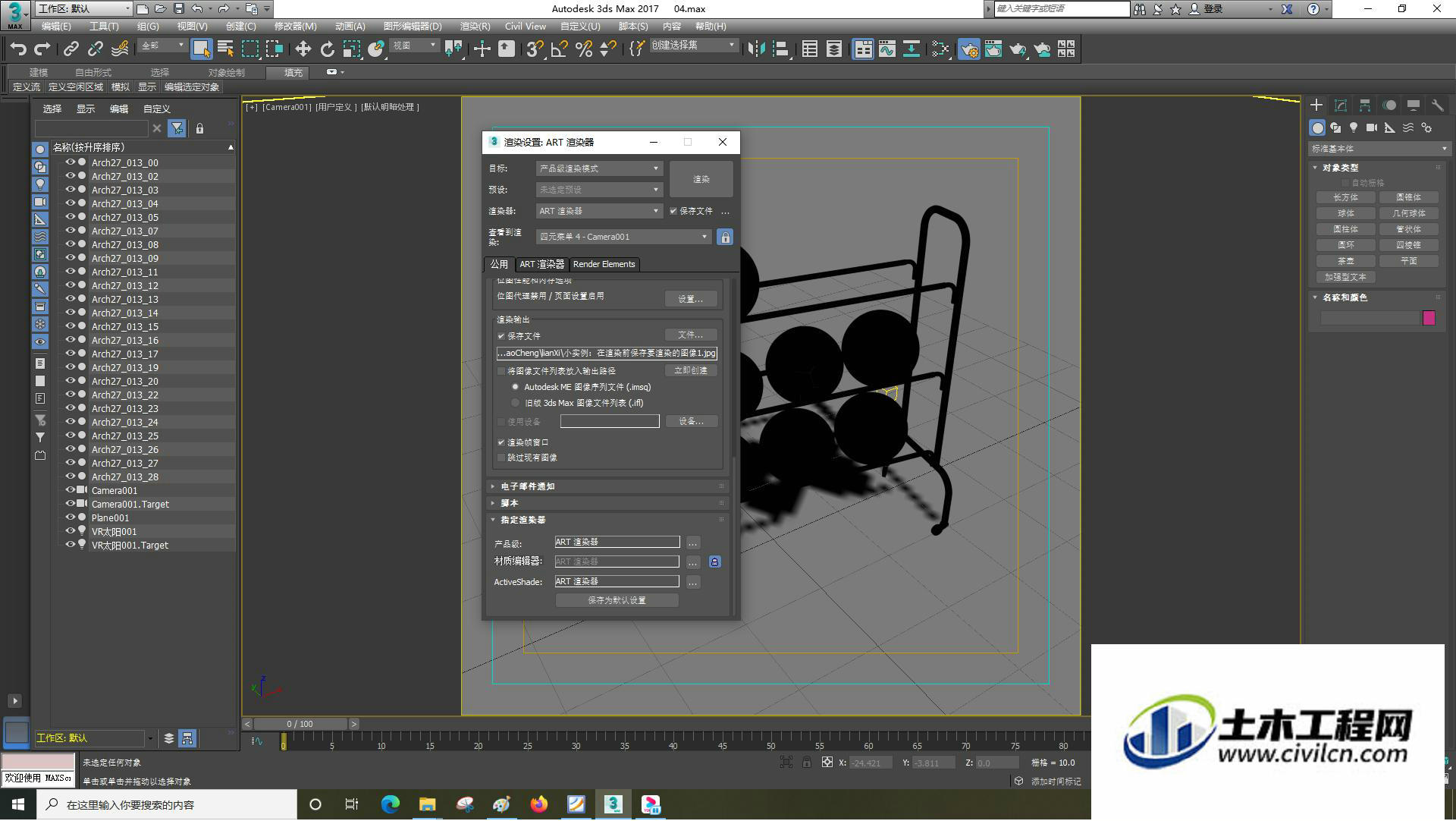Select the Select and Link tool
The width and height of the screenshot is (1456, 821).
[x=71, y=49]
